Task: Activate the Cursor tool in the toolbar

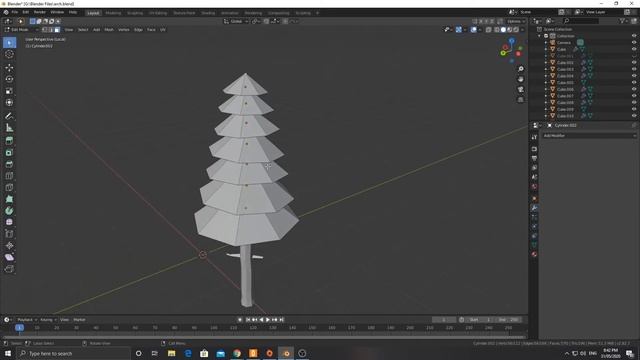Action: [x=9, y=54]
